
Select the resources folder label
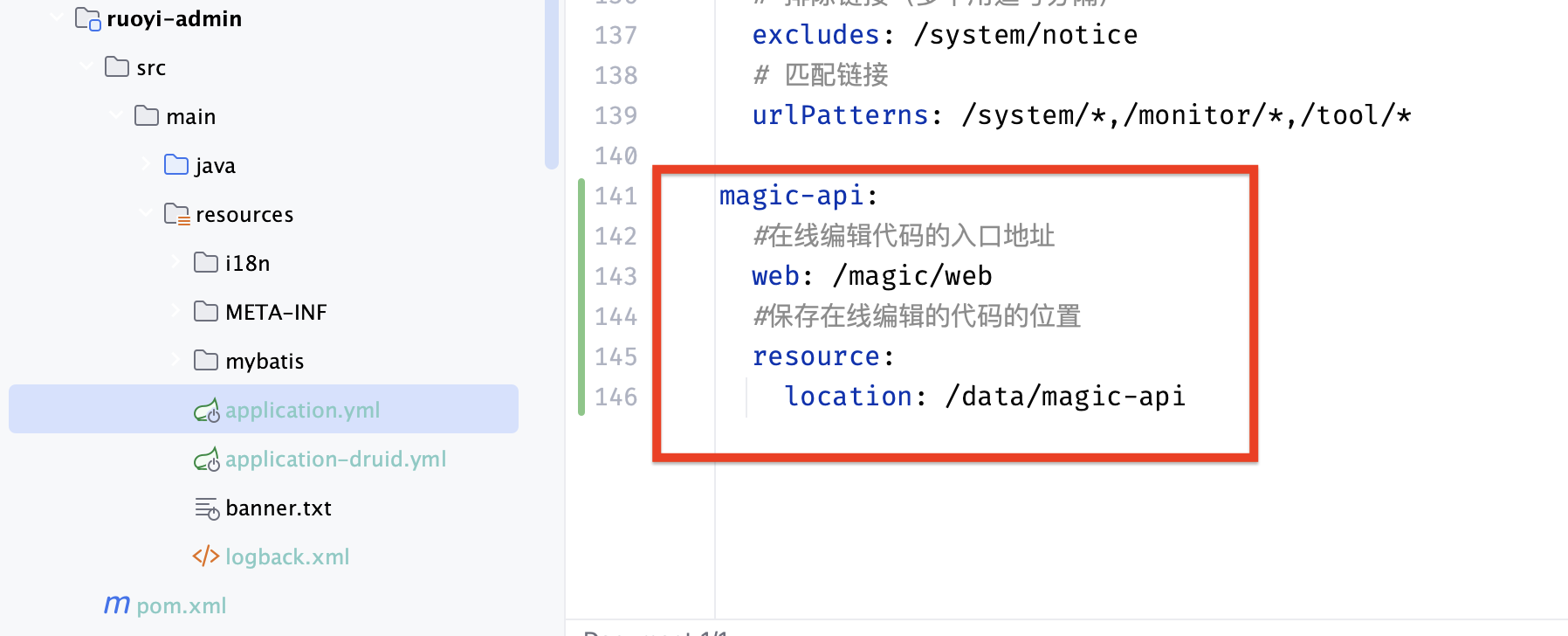244,214
